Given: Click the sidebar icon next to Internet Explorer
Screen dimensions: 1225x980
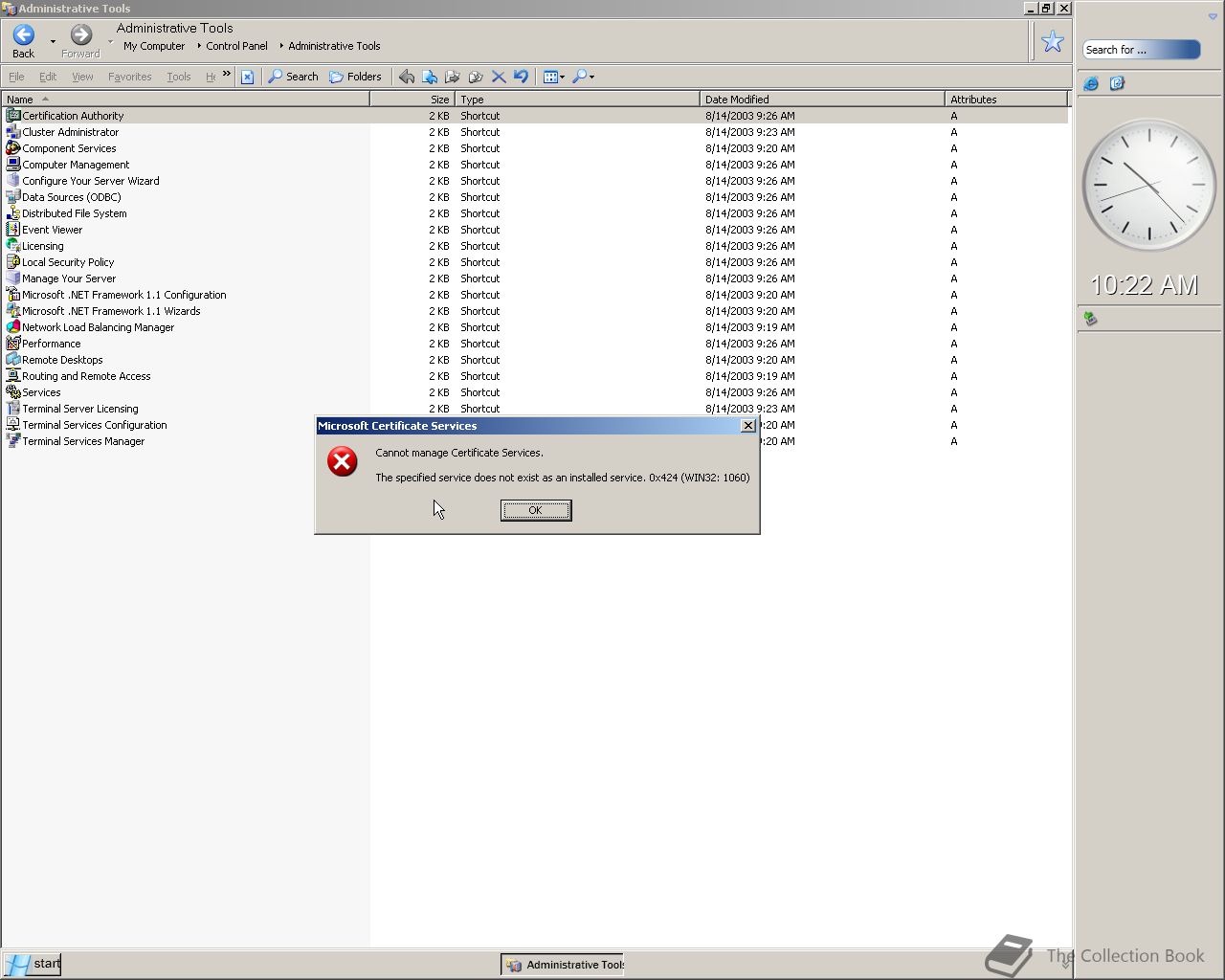Looking at the screenshot, I should coord(1117,84).
